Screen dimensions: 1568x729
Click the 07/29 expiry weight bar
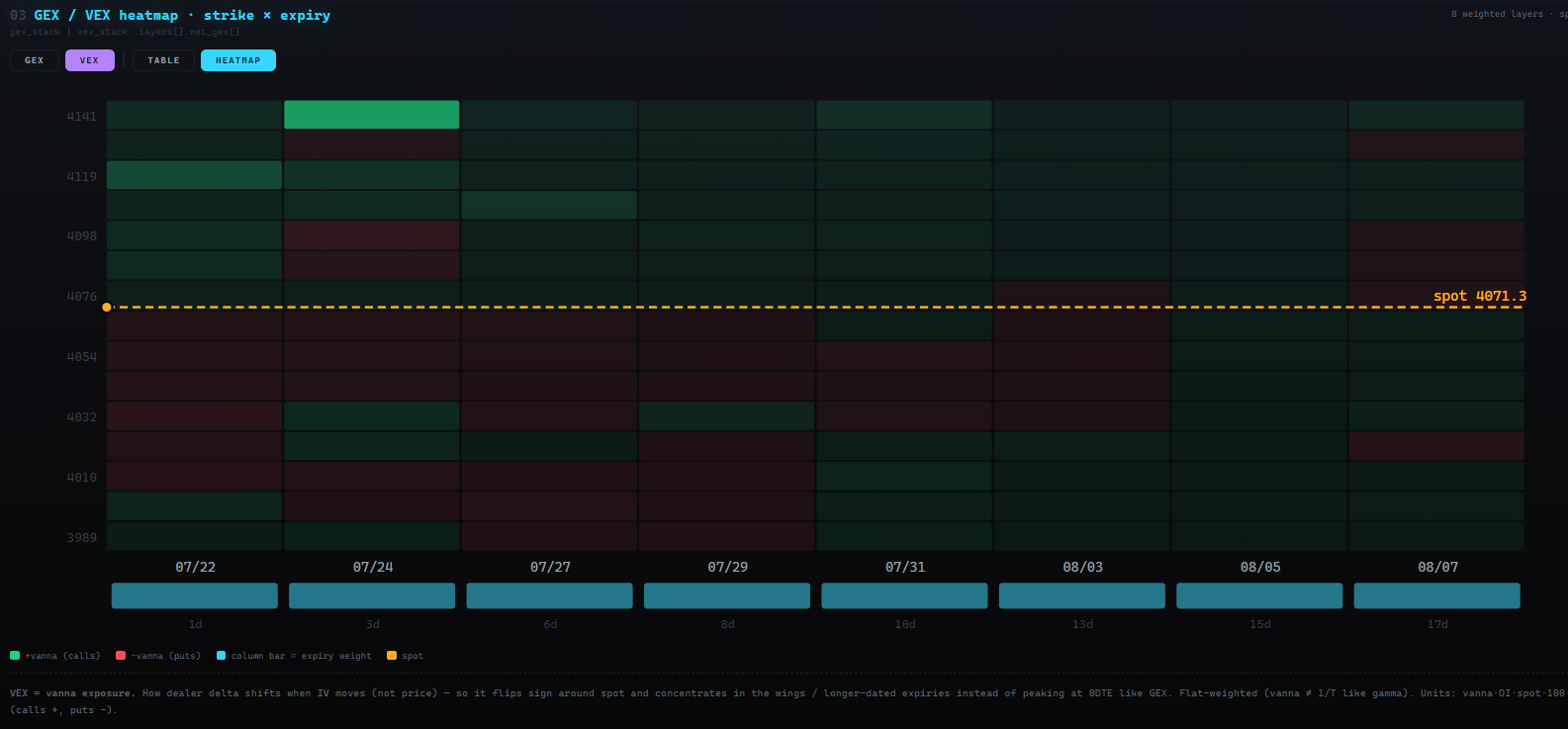(727, 595)
